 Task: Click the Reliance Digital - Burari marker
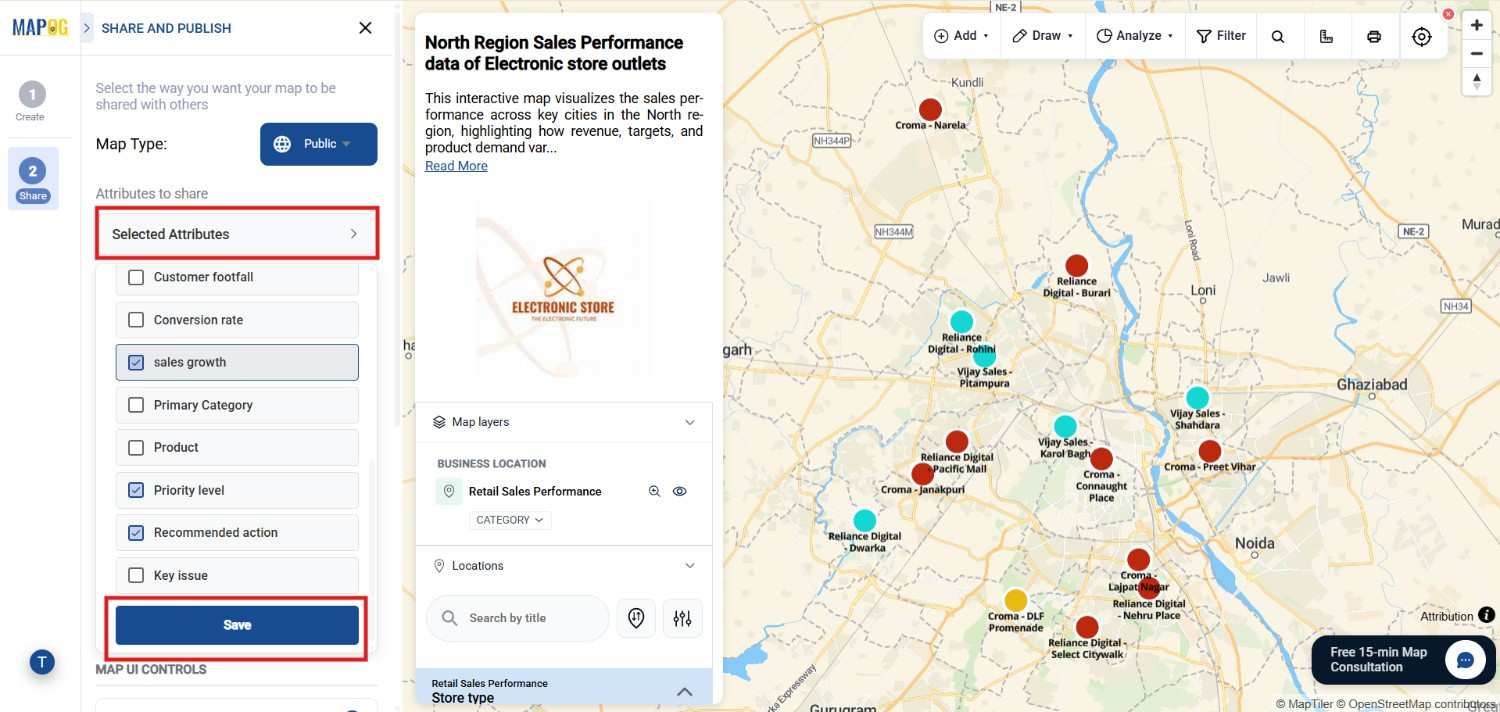click(x=1076, y=265)
